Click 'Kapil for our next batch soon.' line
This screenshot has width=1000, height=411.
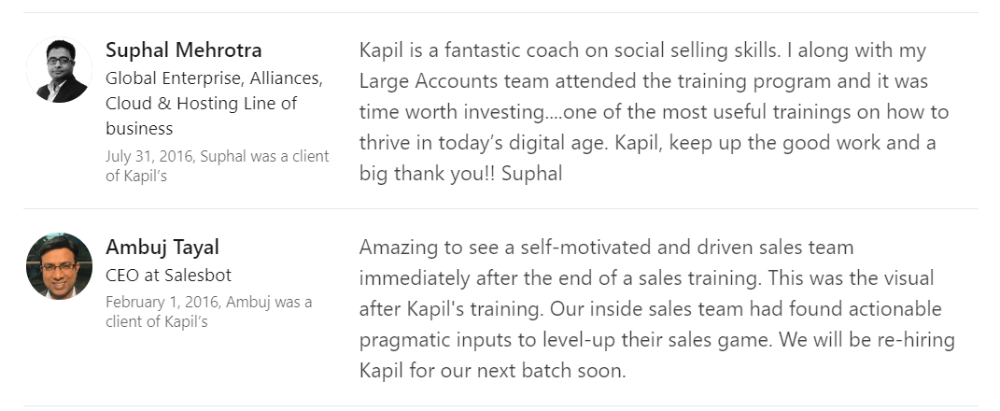click(x=492, y=370)
